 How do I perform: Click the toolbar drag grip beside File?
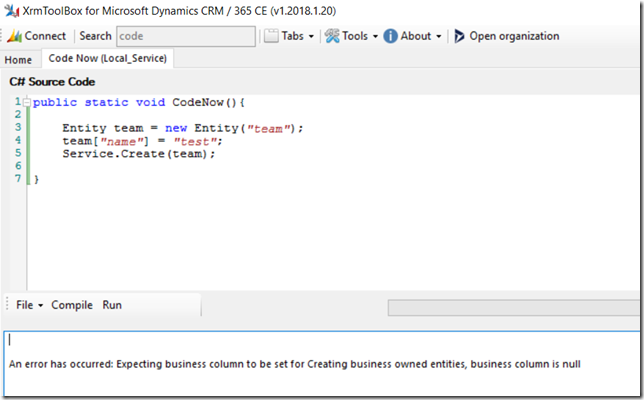coord(7,305)
